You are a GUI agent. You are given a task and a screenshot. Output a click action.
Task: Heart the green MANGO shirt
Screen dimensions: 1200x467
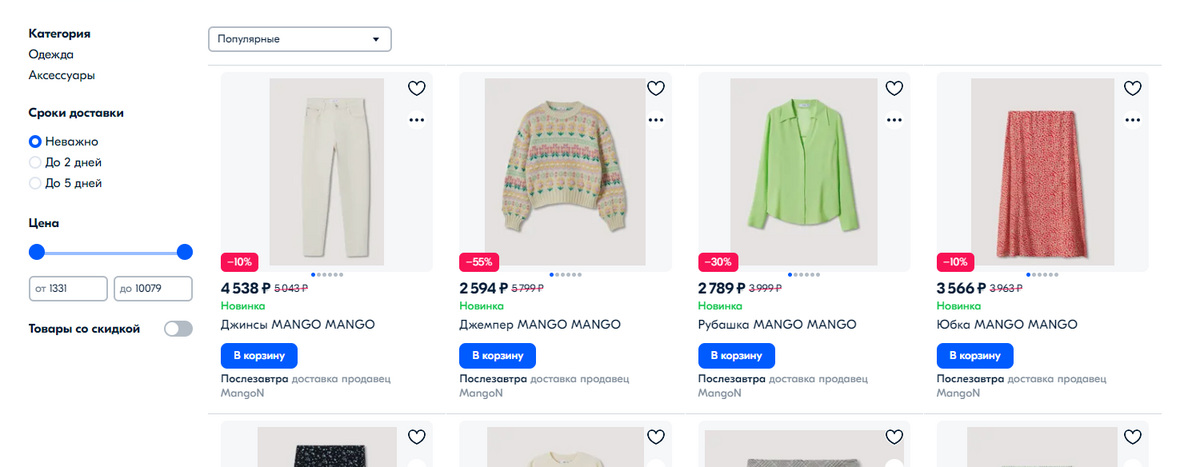894,88
